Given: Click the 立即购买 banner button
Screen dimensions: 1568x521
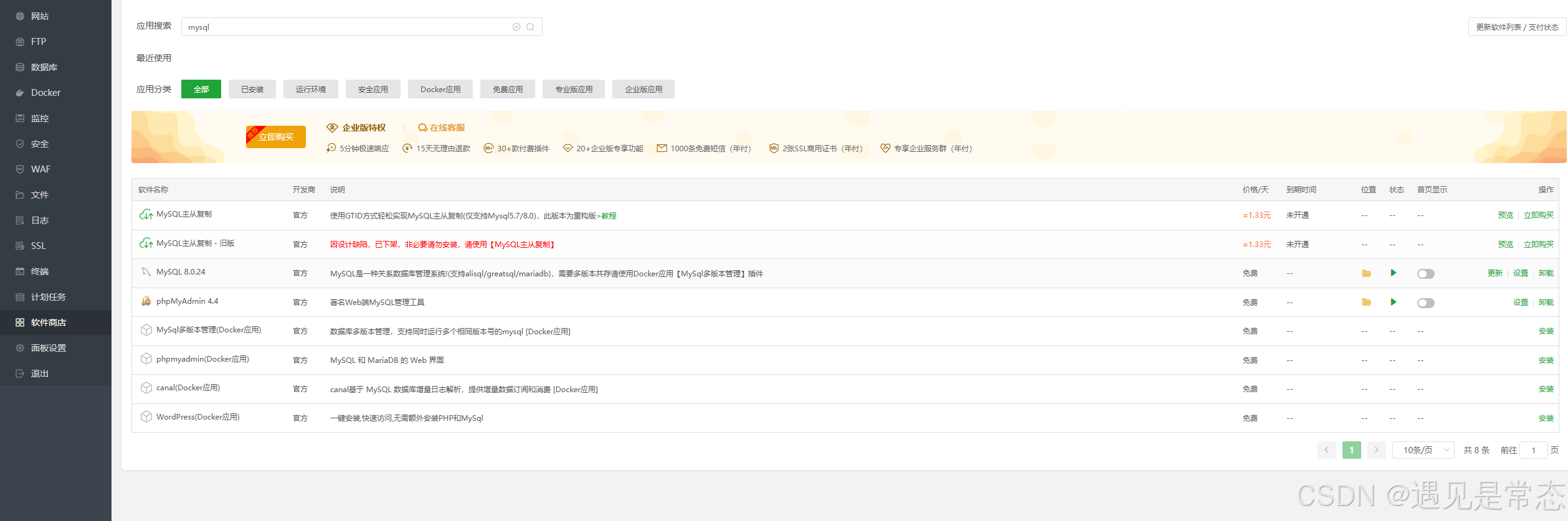Looking at the screenshot, I should (x=276, y=137).
